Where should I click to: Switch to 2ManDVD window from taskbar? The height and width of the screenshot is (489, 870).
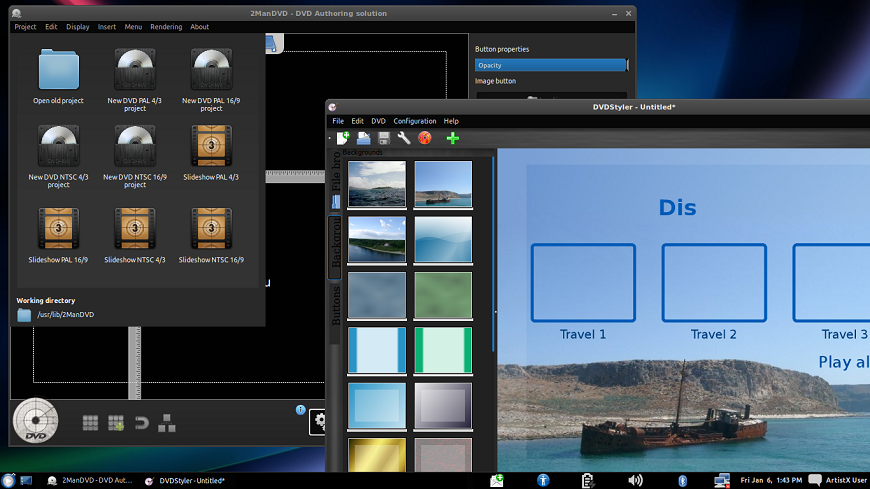pos(90,481)
